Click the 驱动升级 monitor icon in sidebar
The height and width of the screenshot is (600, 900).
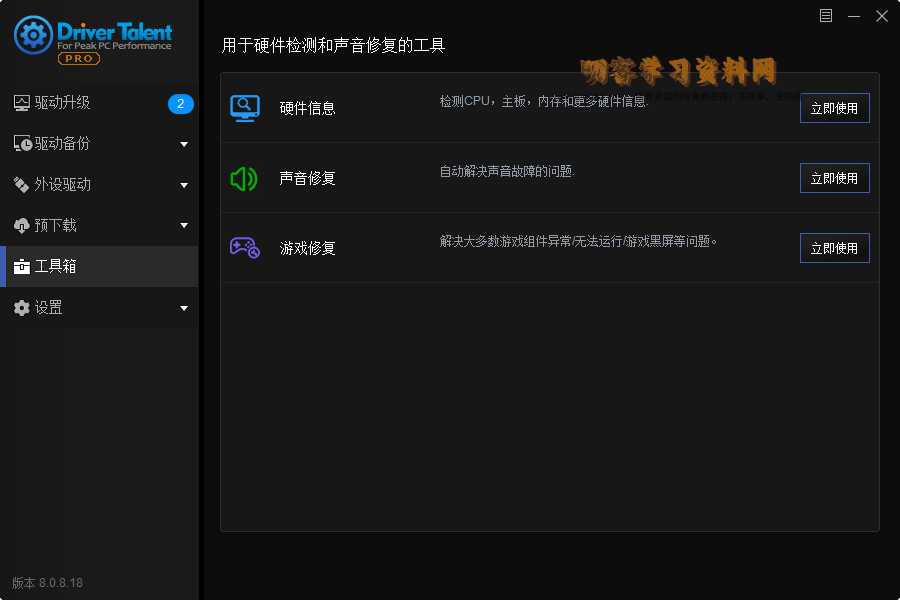point(22,103)
